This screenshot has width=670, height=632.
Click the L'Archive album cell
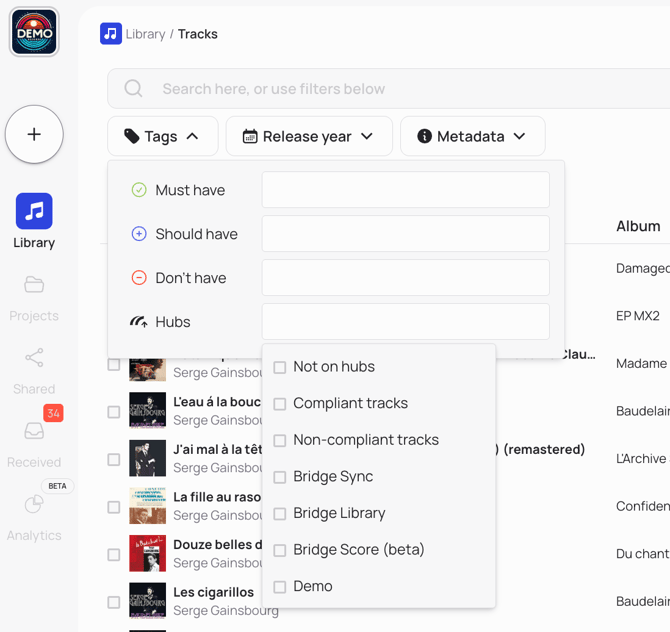[642, 459]
